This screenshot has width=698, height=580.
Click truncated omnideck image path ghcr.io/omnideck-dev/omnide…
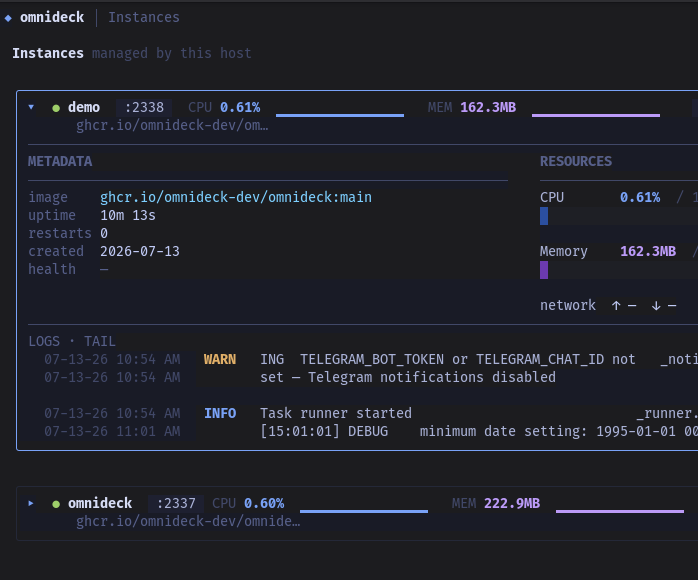188,521
